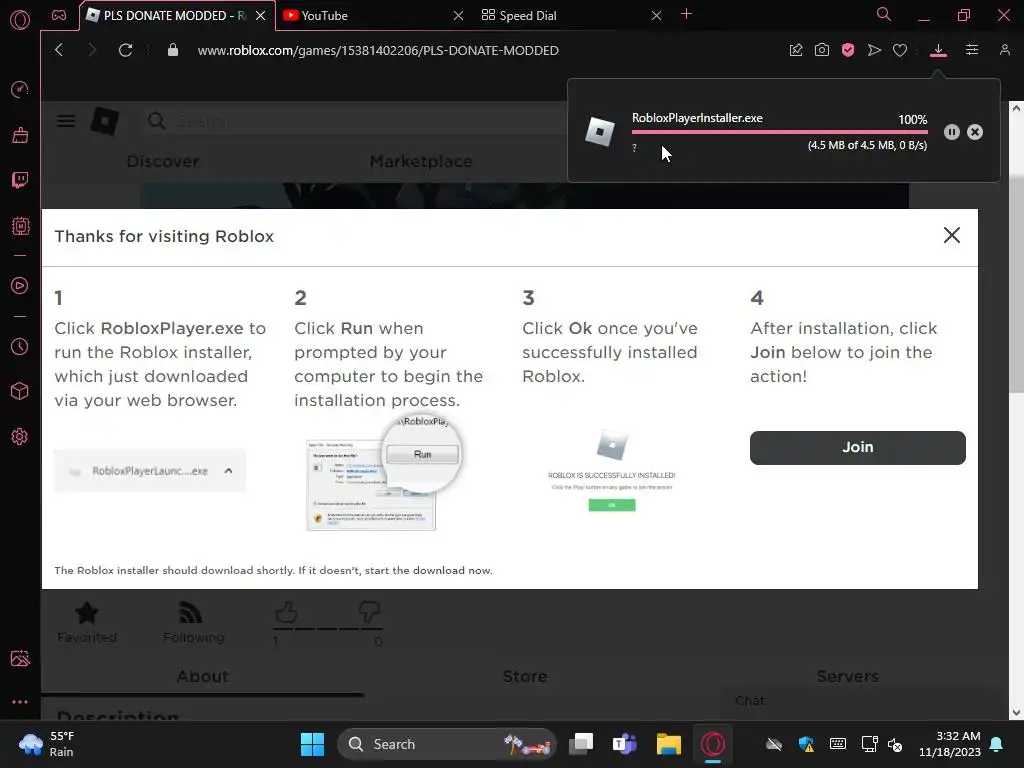Open the Player icon in sidebar
This screenshot has height=768, width=1024.
point(20,285)
